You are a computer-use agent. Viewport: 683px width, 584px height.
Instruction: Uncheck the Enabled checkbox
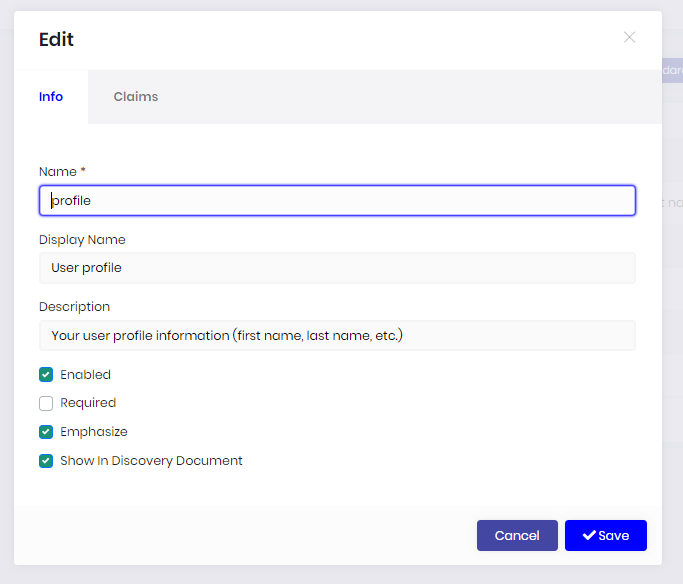click(46, 375)
